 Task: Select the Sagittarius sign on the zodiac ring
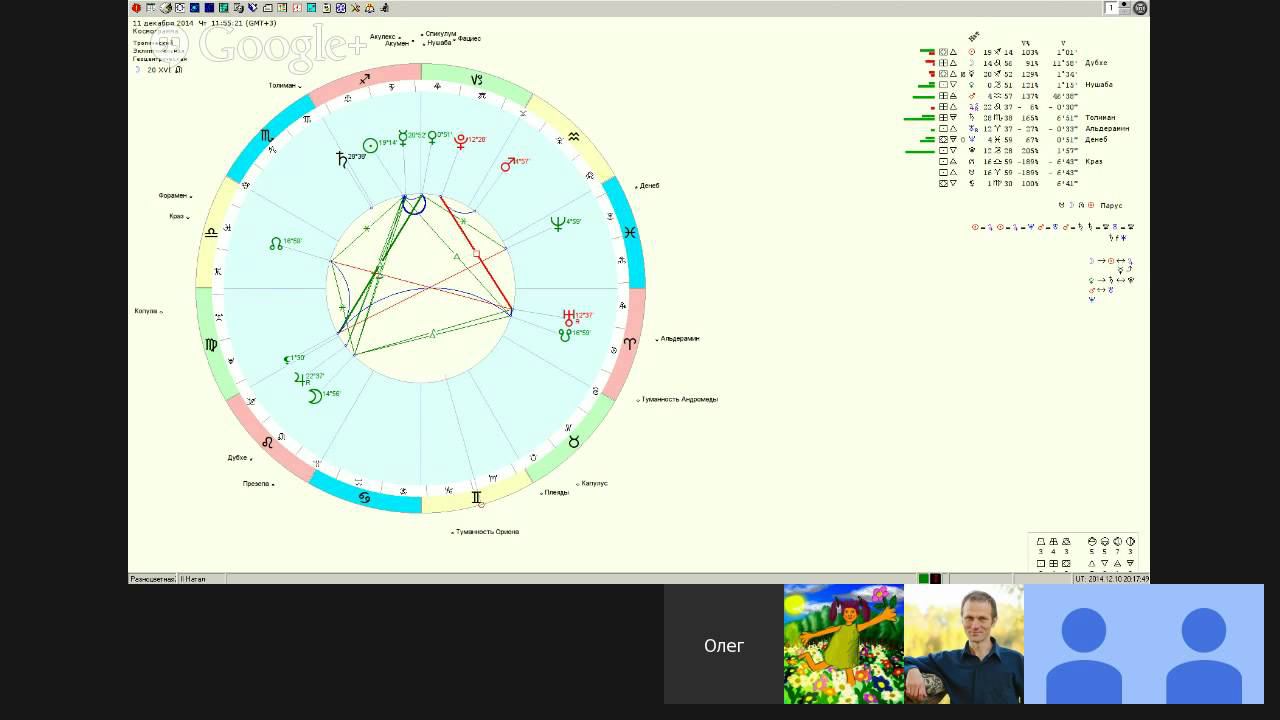point(365,78)
